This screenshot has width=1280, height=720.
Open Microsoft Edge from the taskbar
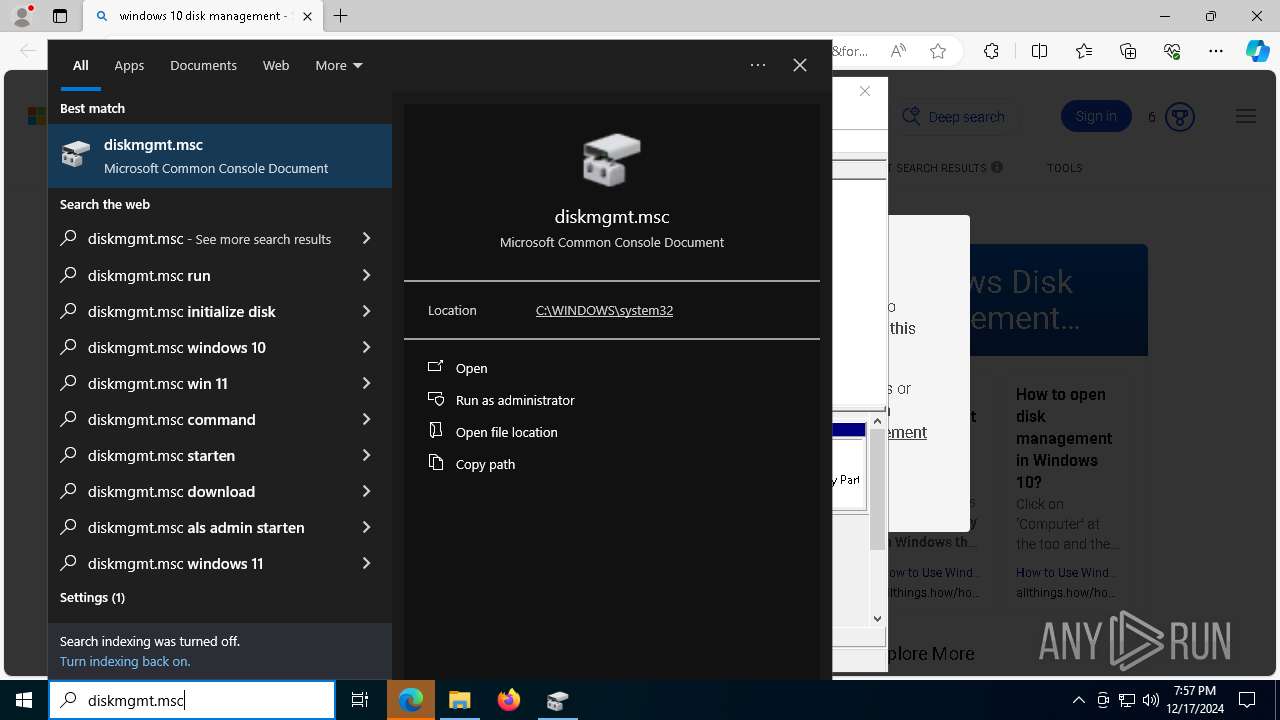(x=411, y=700)
